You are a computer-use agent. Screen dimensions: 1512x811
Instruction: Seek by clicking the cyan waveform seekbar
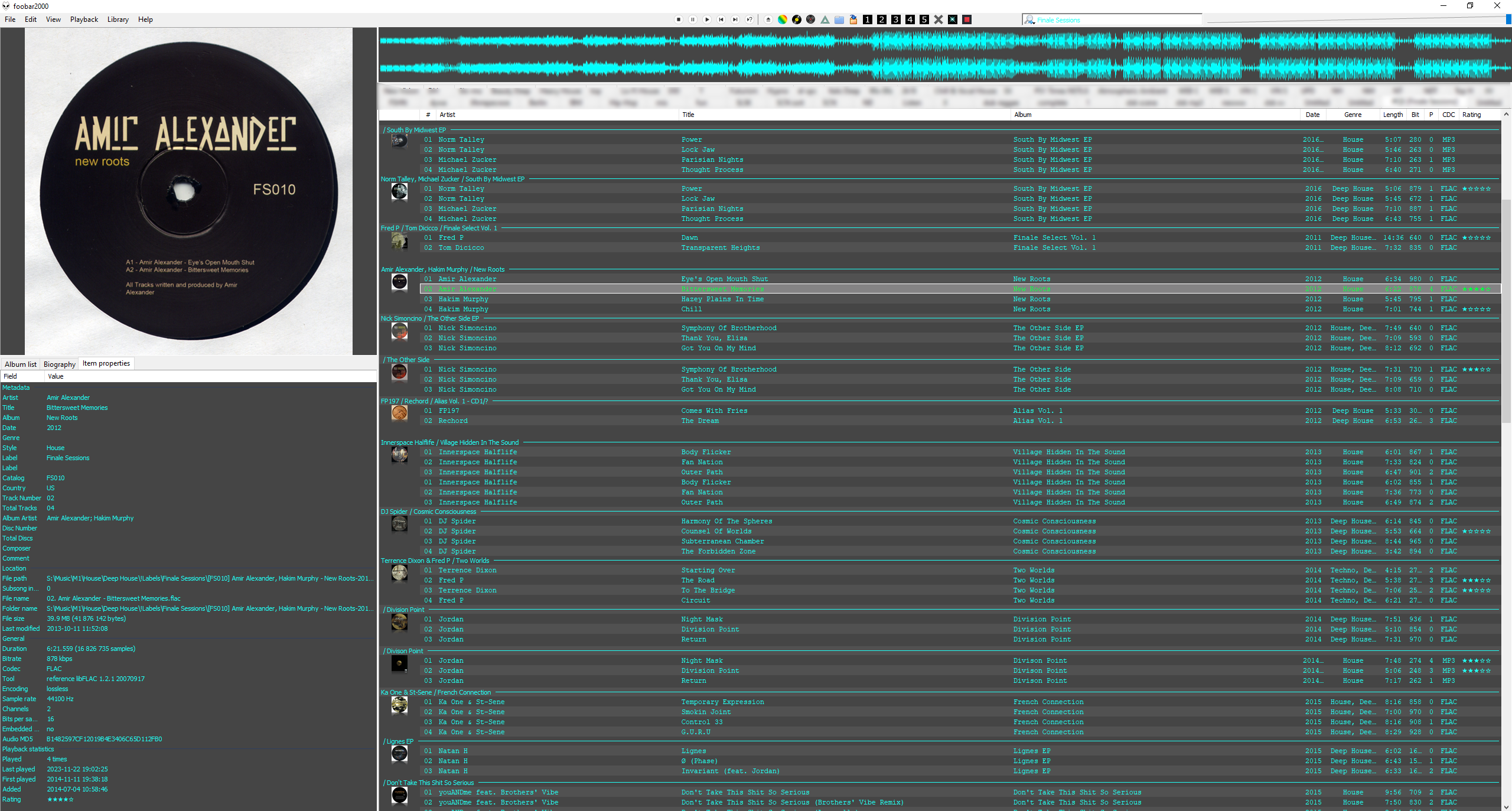[x=945, y=55]
